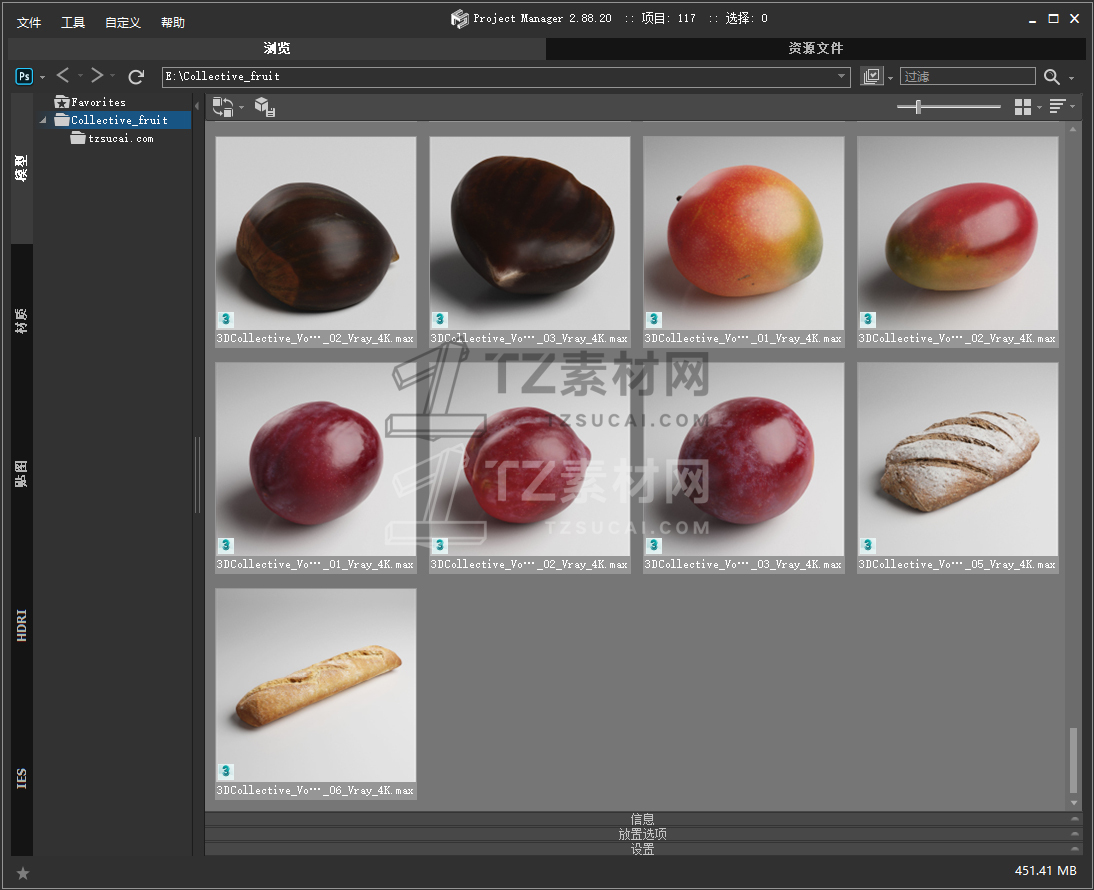
Task: Select the 材质 materials side tab
Action: tap(21, 321)
